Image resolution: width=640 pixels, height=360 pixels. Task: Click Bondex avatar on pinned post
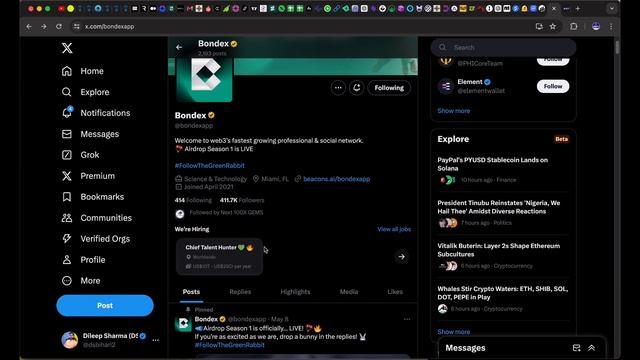click(x=183, y=324)
